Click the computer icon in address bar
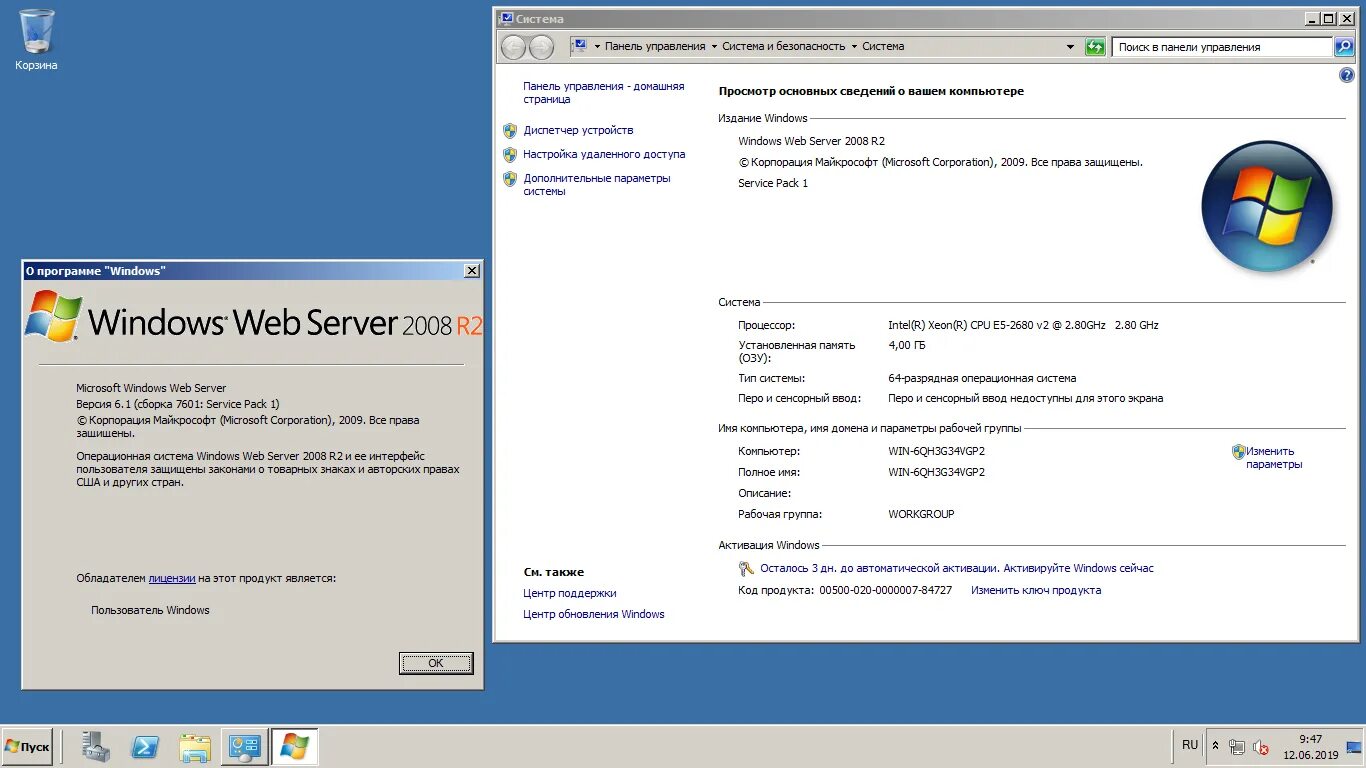This screenshot has height=768, width=1366. pos(579,46)
